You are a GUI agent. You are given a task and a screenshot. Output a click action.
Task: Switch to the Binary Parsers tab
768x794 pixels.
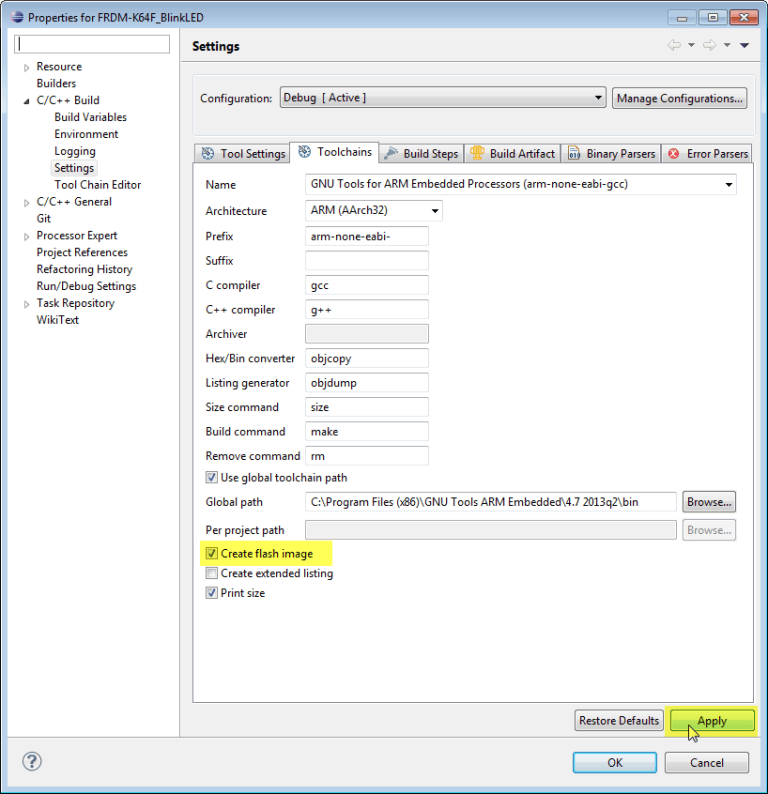coord(611,153)
